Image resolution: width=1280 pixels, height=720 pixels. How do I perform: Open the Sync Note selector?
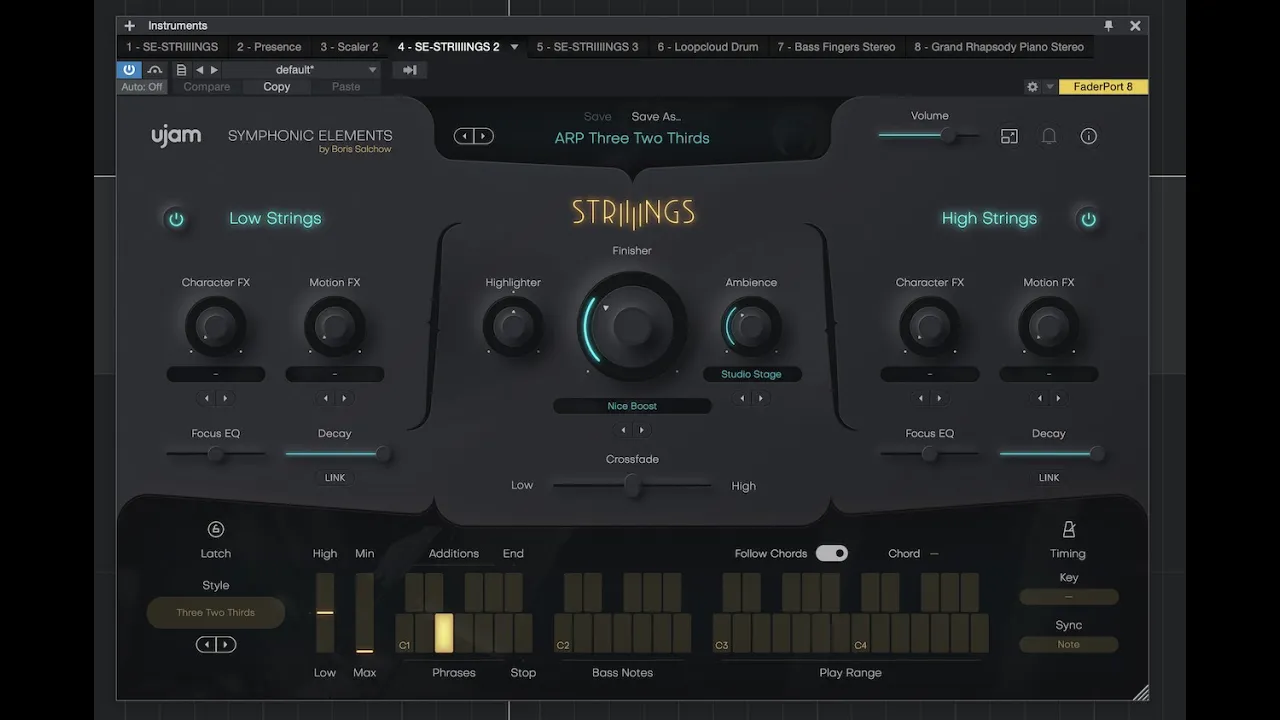click(1068, 645)
